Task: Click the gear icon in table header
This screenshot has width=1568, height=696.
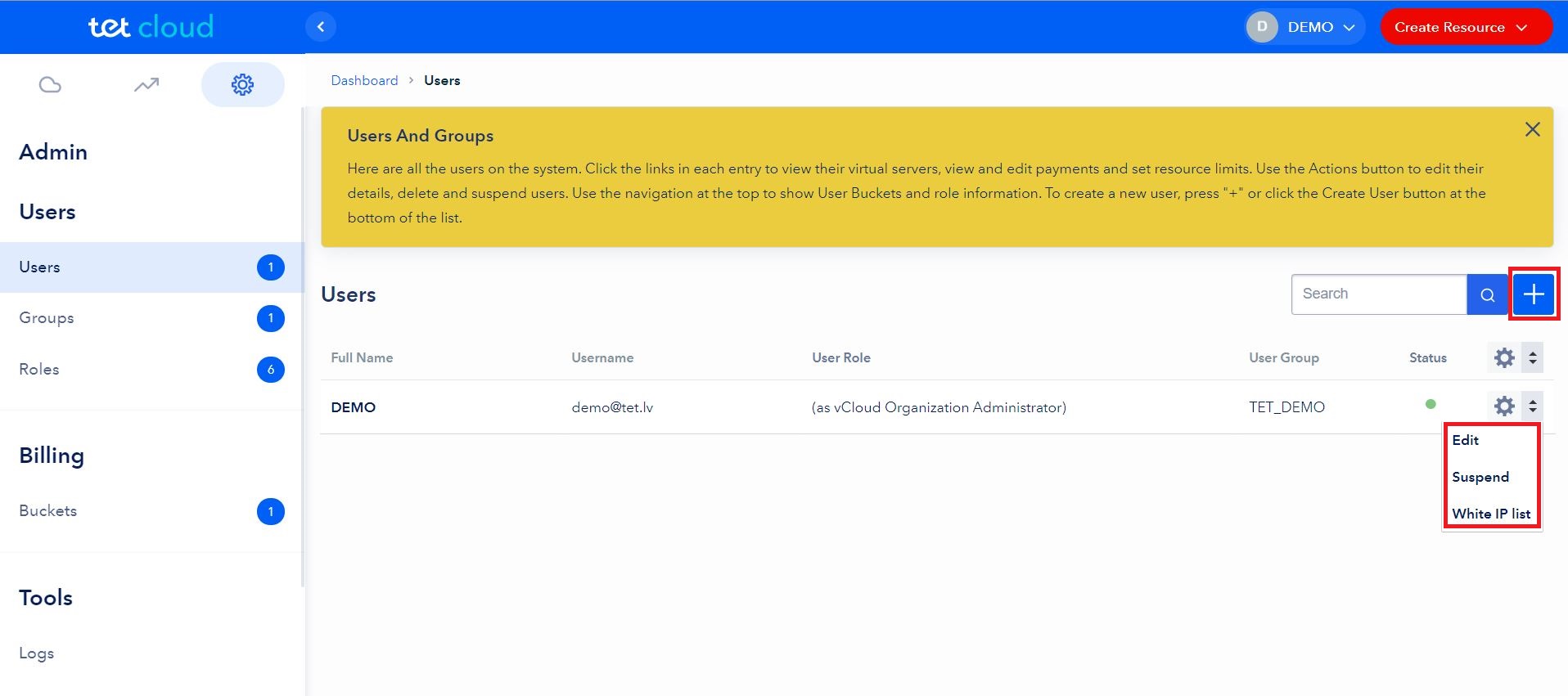Action: pos(1504,357)
